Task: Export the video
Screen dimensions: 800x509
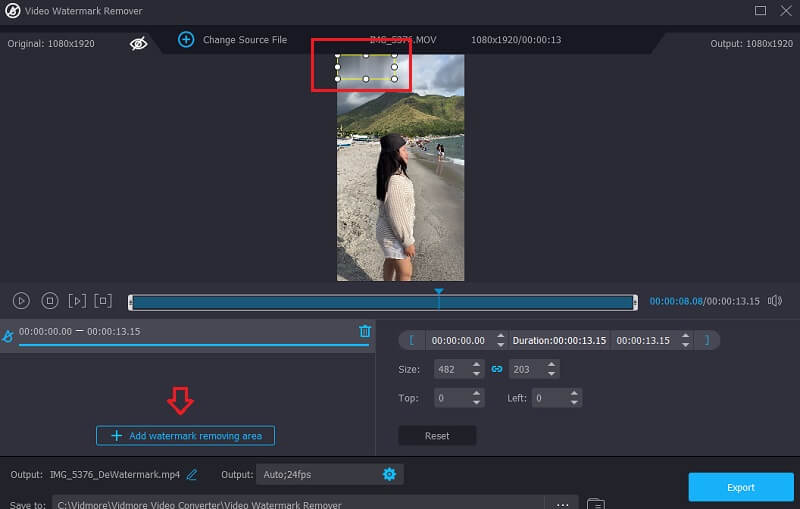Action: 740,487
